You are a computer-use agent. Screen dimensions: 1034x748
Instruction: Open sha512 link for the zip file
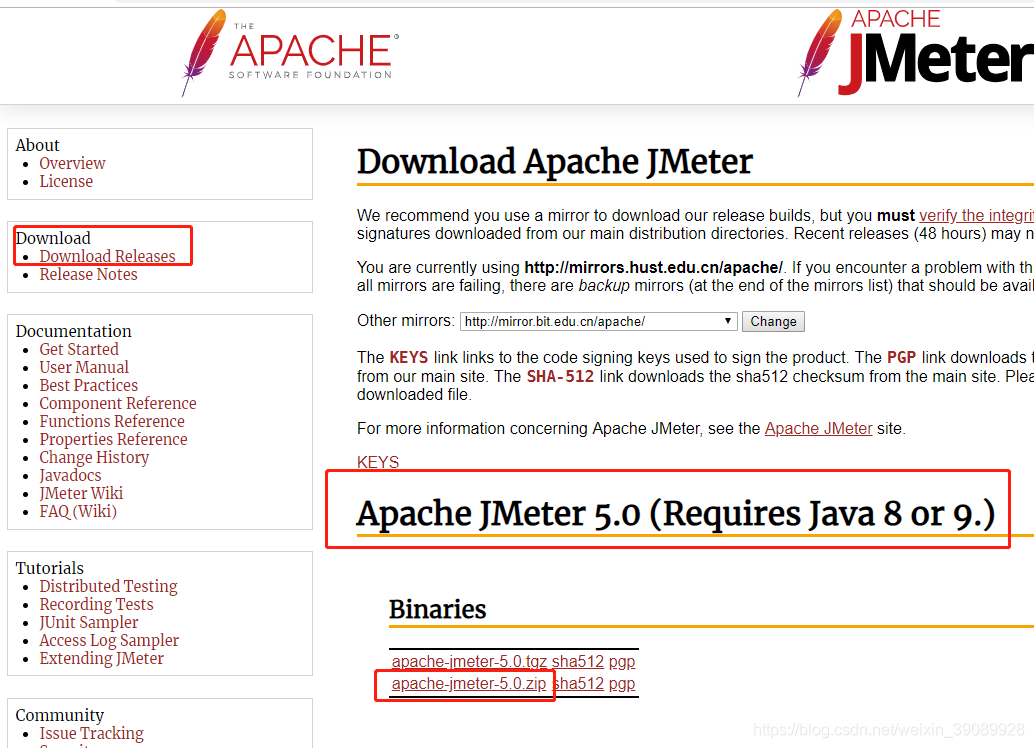point(578,684)
